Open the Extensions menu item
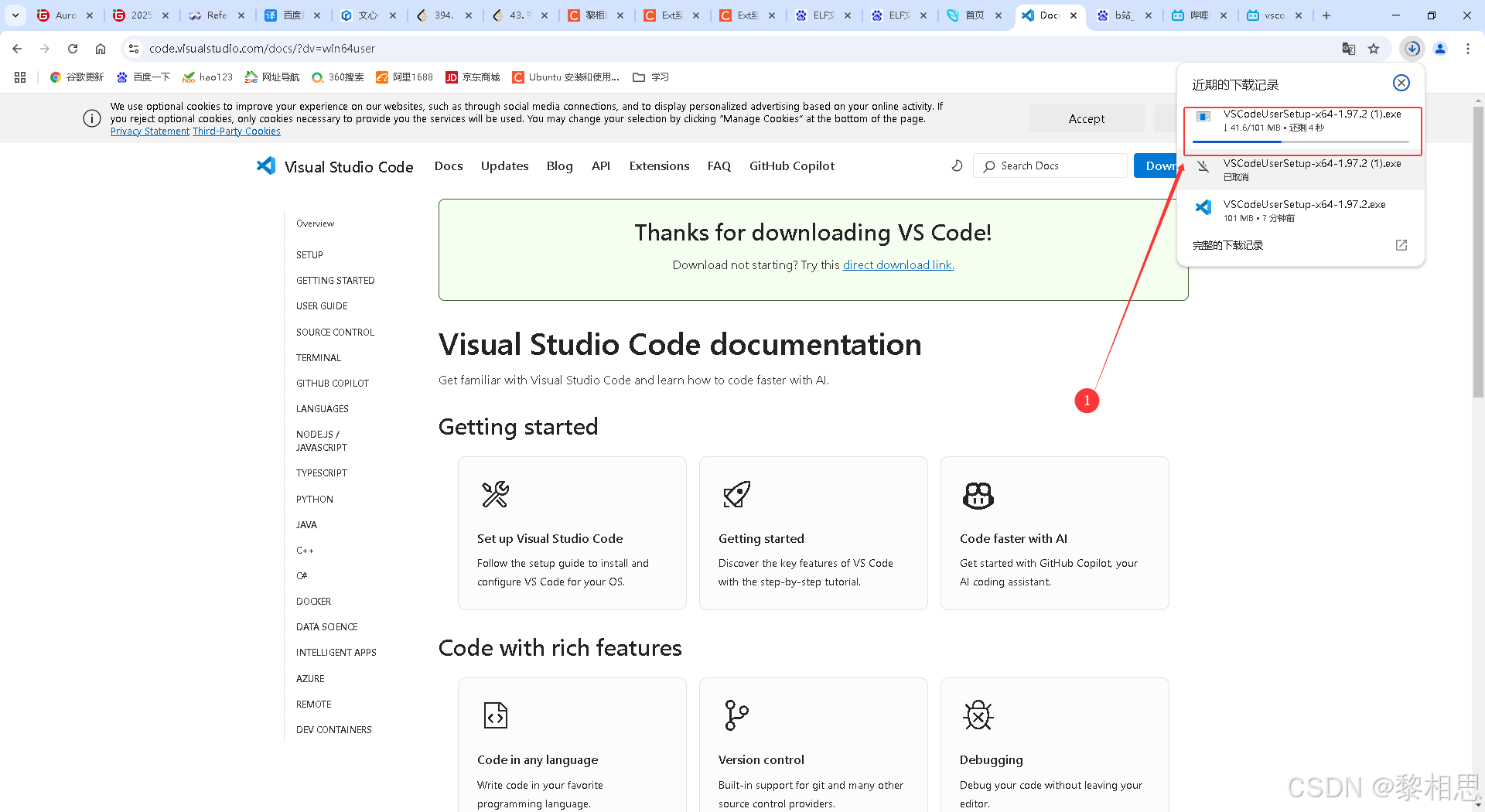 [x=659, y=165]
